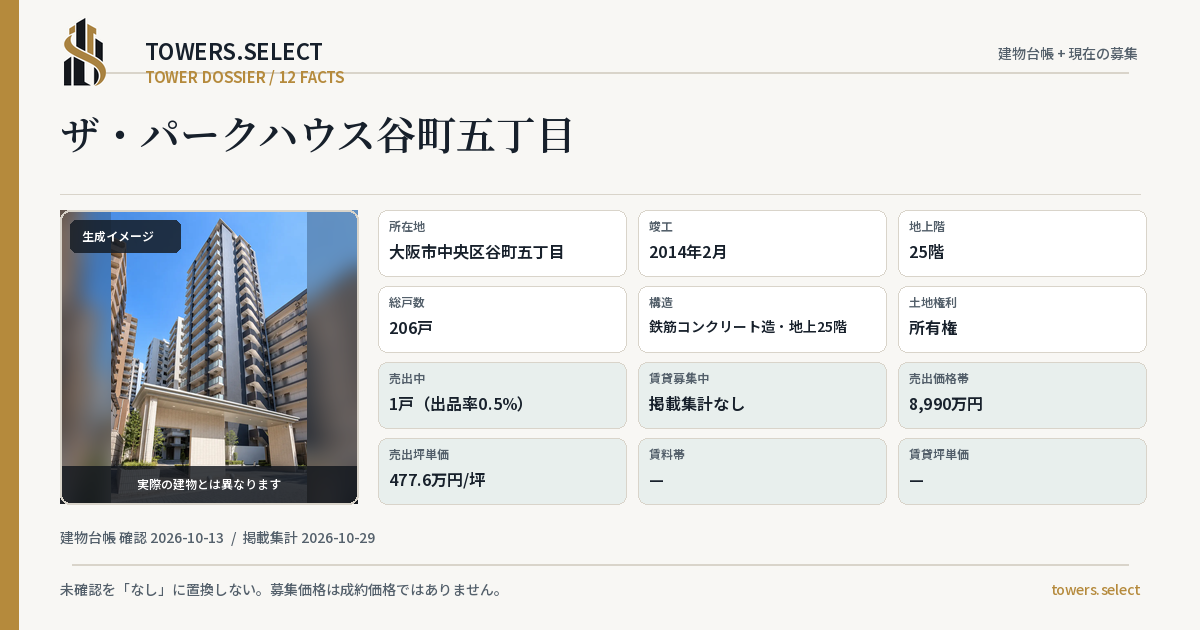This screenshot has width=1200, height=630.
Task: Click the 構造 label
Action: pyautogui.click(x=661, y=303)
